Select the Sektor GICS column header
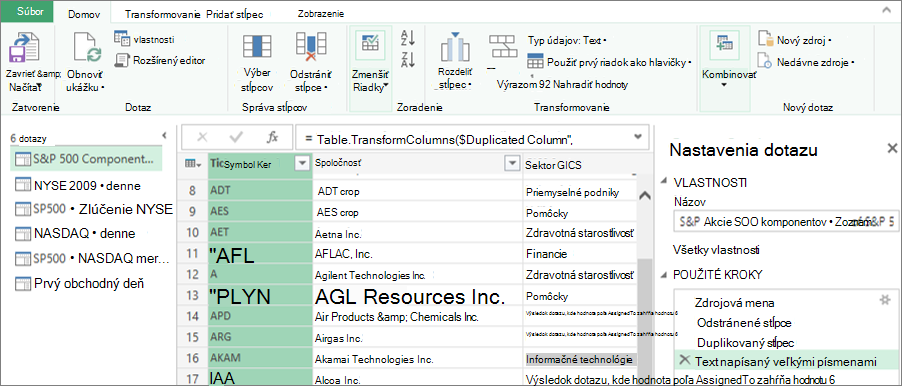The image size is (902, 386). 580,165
